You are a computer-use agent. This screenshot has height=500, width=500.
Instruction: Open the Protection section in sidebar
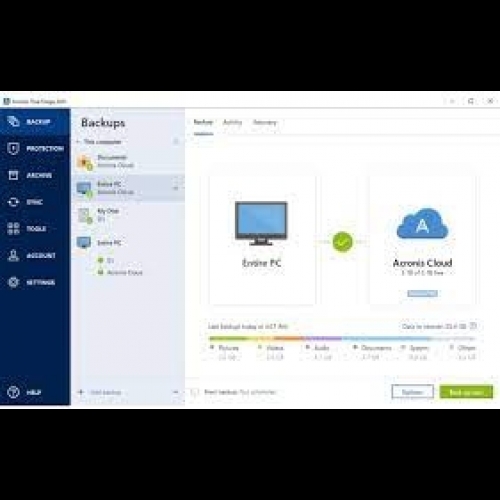pyautogui.click(x=35, y=148)
